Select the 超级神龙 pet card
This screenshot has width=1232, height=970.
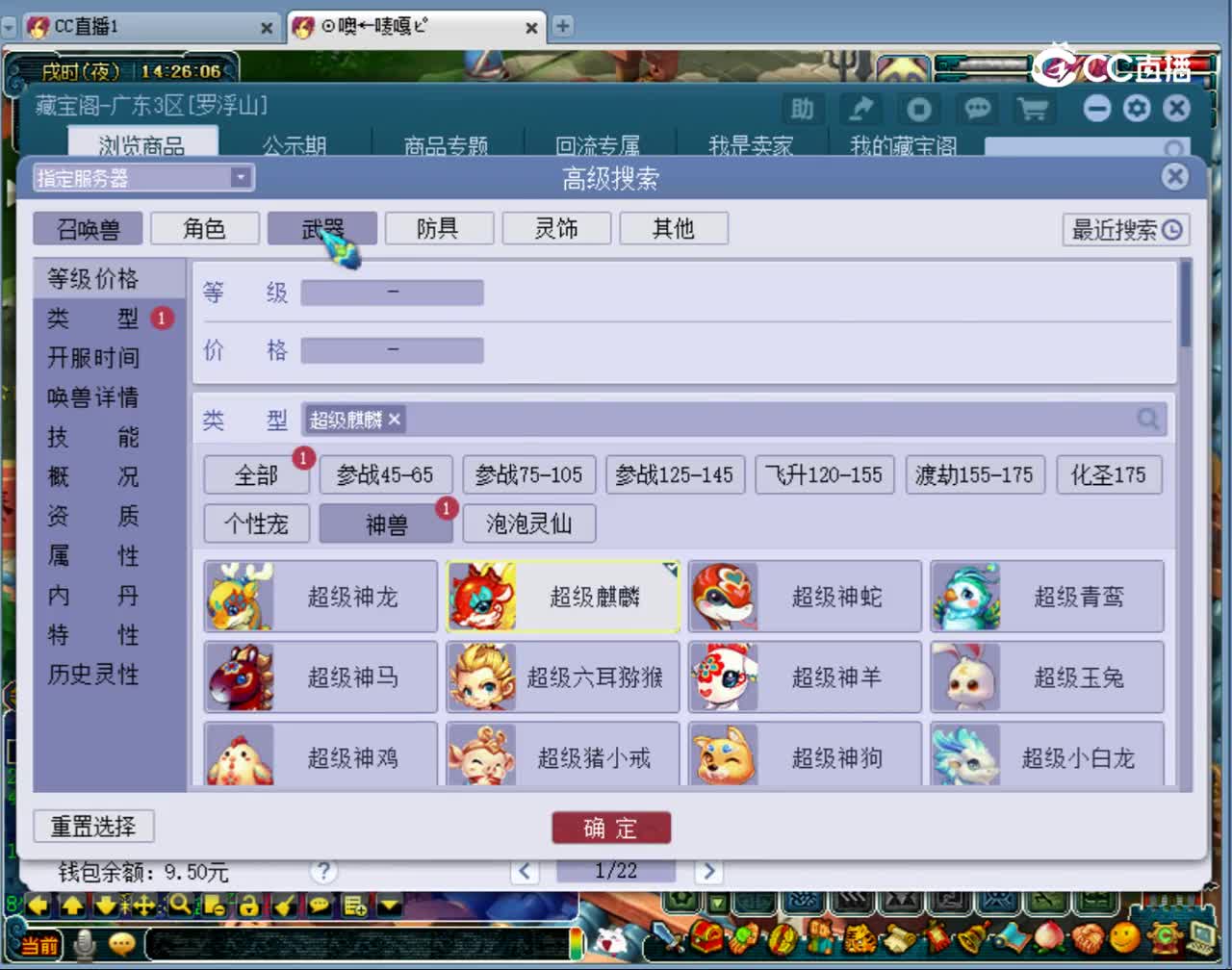pos(321,597)
